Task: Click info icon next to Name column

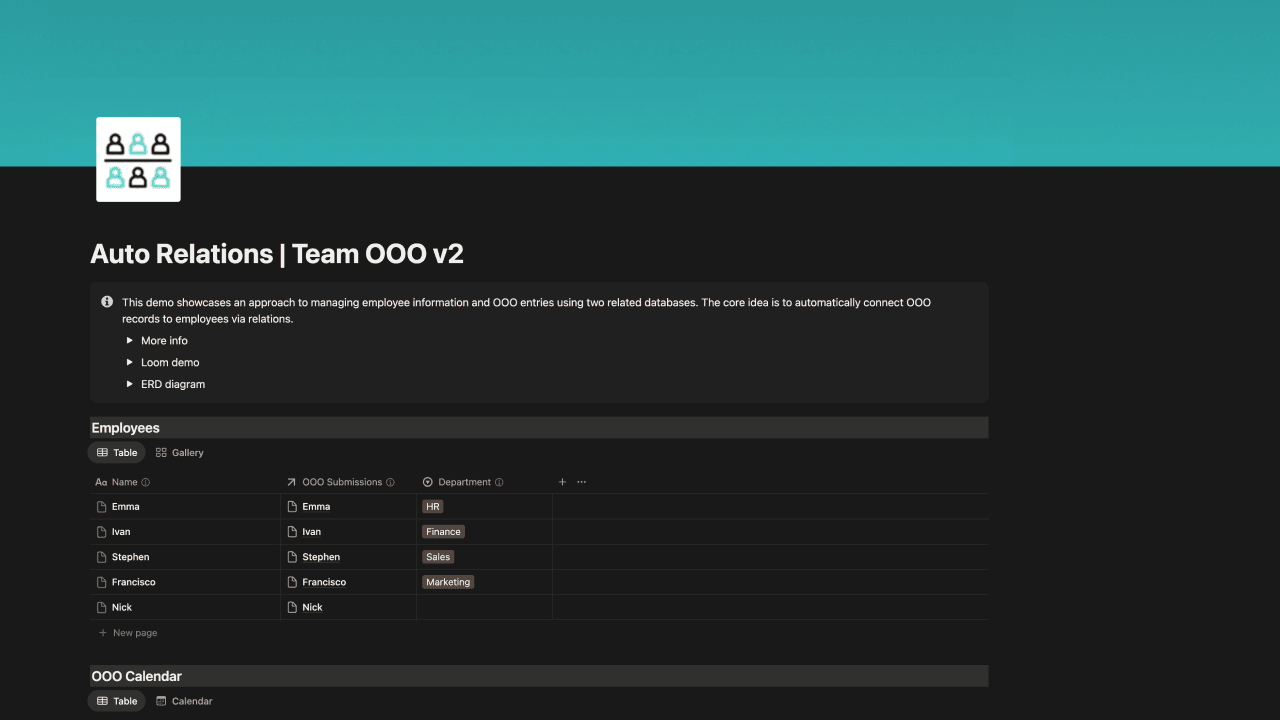Action: tap(146, 482)
